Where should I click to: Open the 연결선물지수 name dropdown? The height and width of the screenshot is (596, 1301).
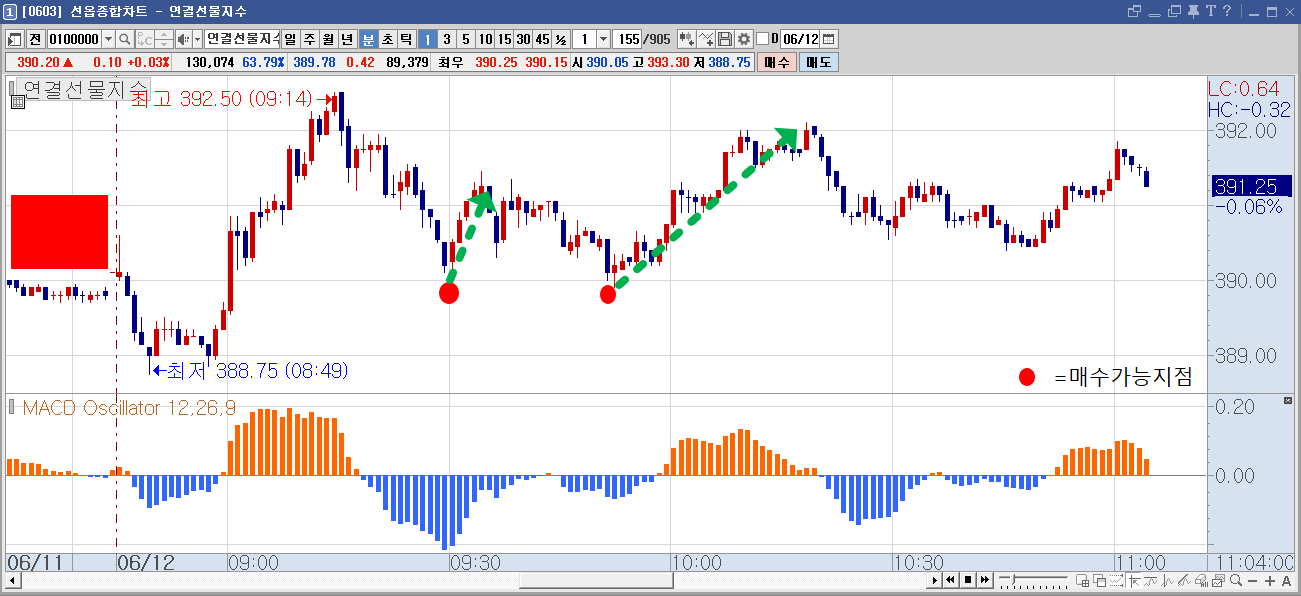pyautogui.click(x=243, y=39)
